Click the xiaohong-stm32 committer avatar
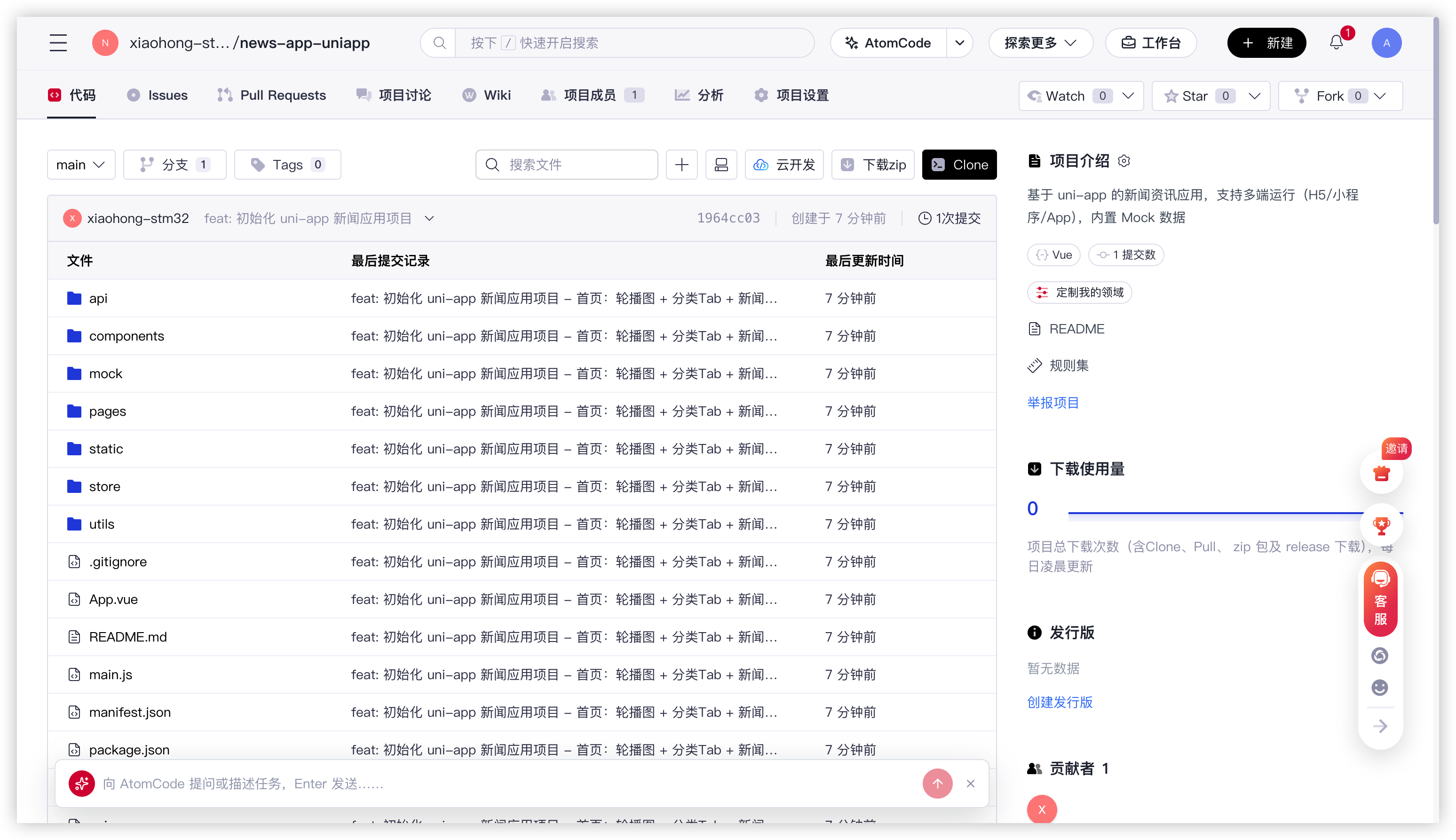The height and width of the screenshot is (840, 1456). pyautogui.click(x=72, y=218)
